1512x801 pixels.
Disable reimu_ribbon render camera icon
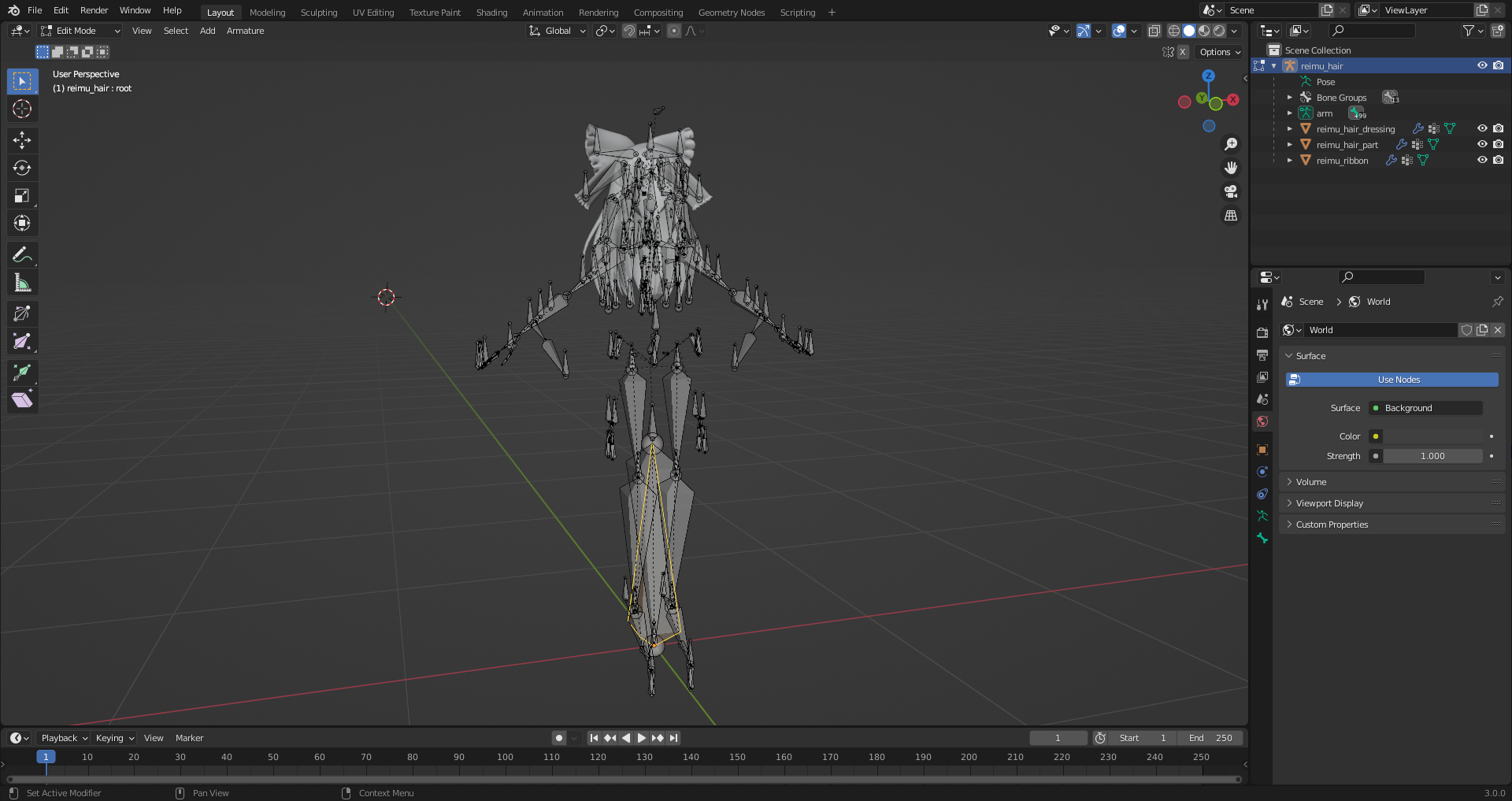pyautogui.click(x=1498, y=160)
